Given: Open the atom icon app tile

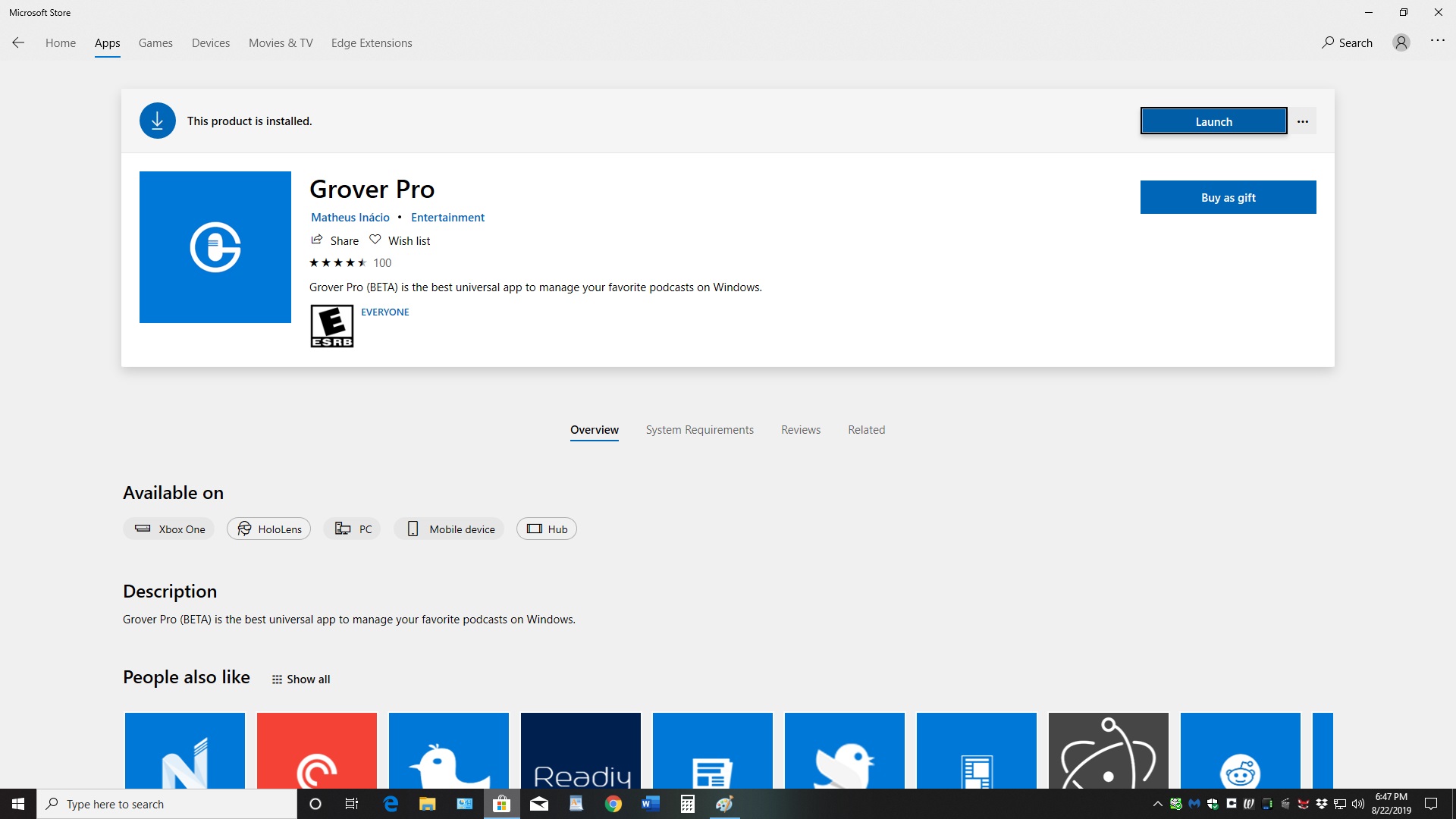Looking at the screenshot, I should pyautogui.click(x=1109, y=751).
